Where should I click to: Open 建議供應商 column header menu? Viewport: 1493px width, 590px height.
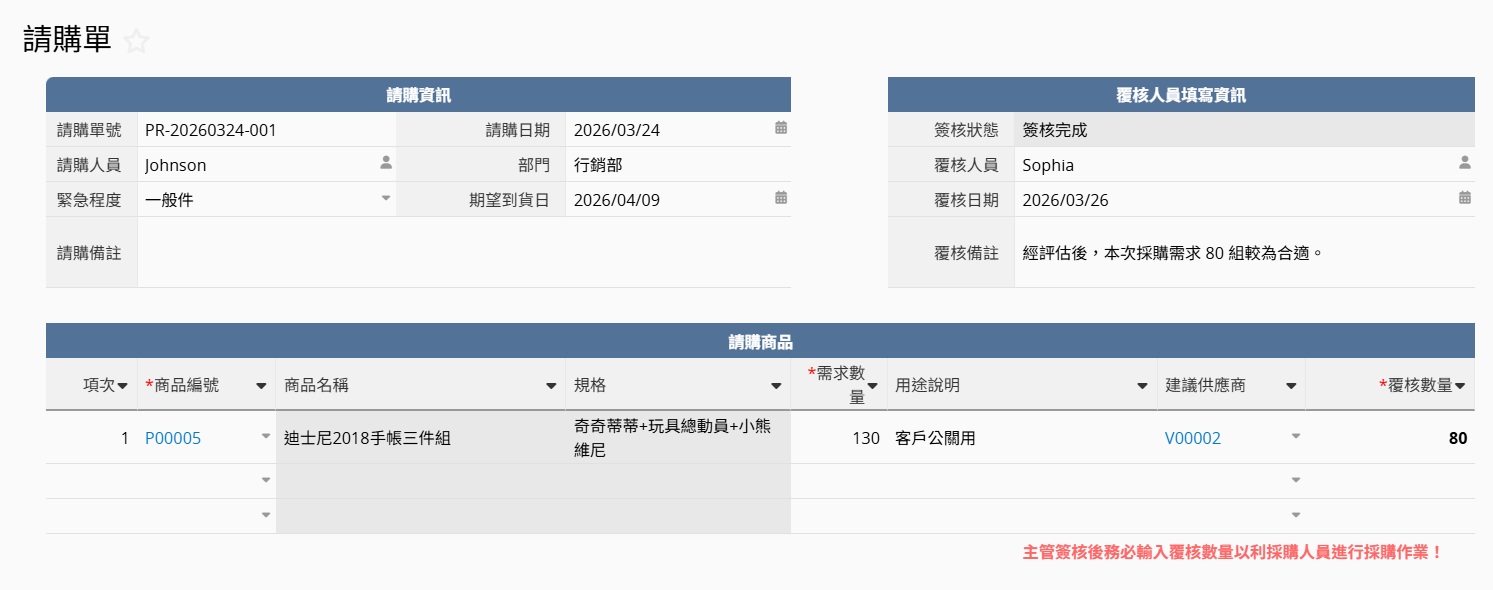1291,386
